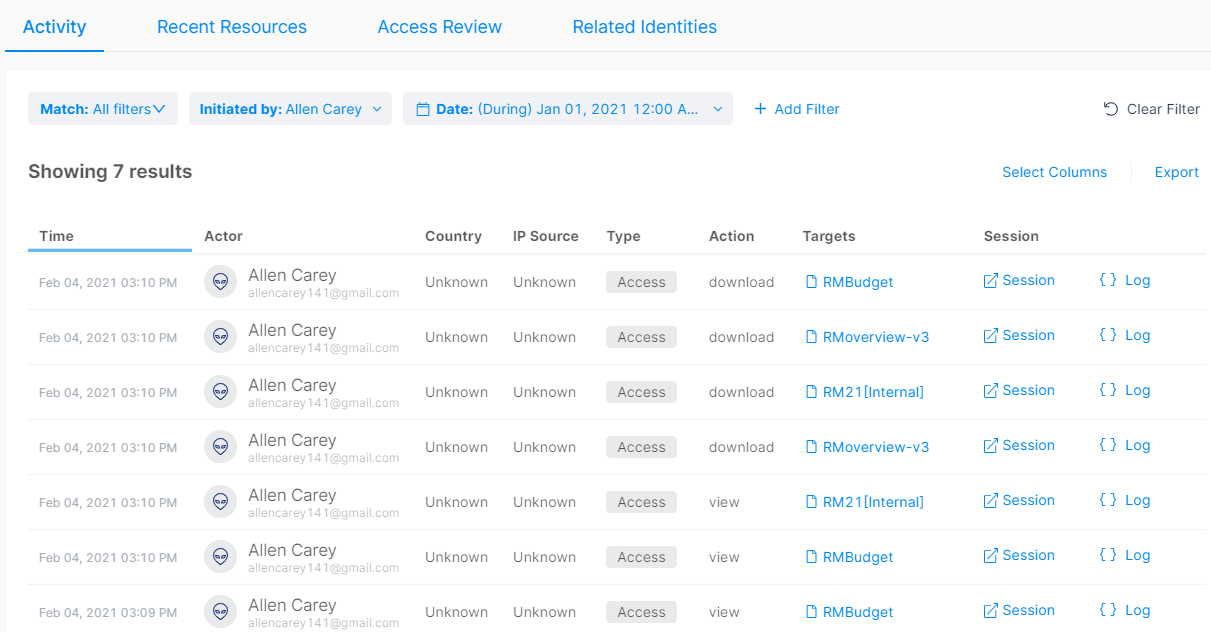Open the Access Review tab

pos(440,27)
